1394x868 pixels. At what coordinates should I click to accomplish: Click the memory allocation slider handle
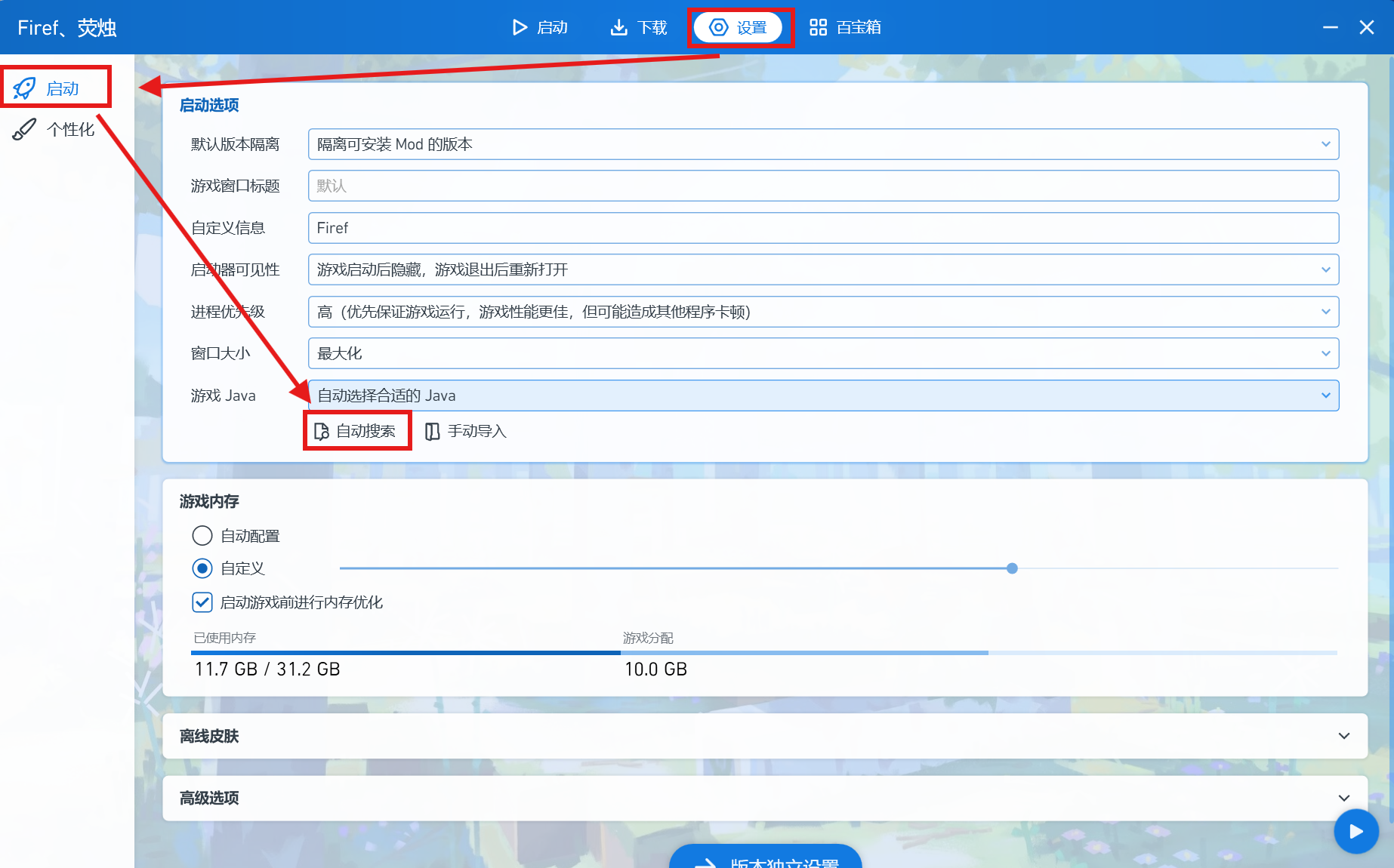[x=1012, y=568]
